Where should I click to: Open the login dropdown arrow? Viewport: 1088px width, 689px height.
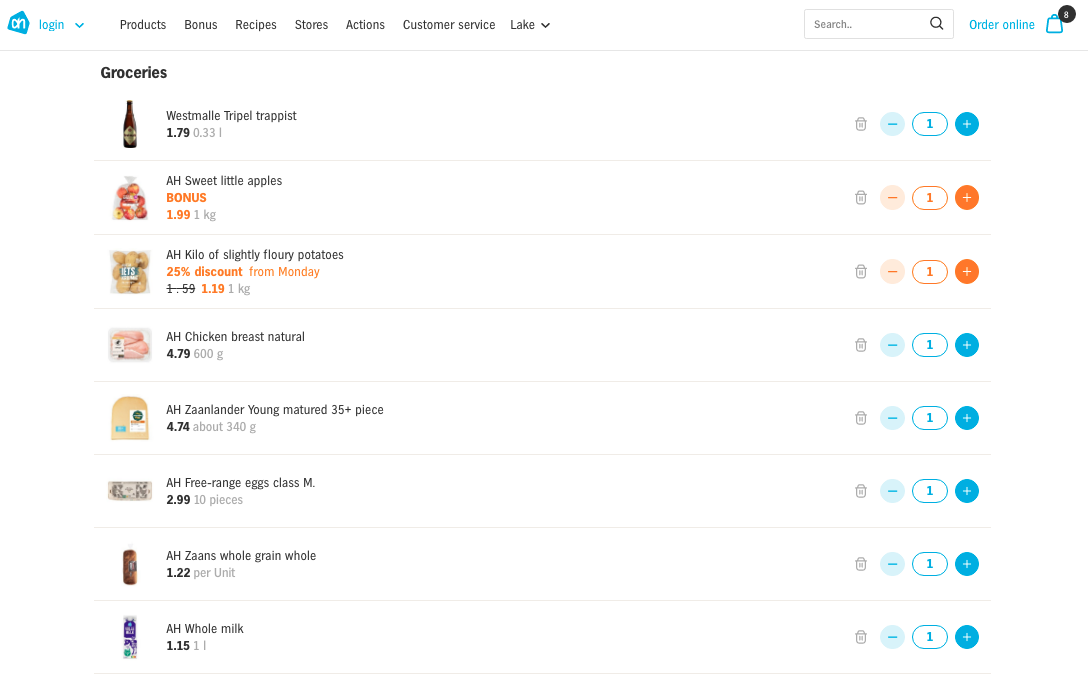coord(80,26)
